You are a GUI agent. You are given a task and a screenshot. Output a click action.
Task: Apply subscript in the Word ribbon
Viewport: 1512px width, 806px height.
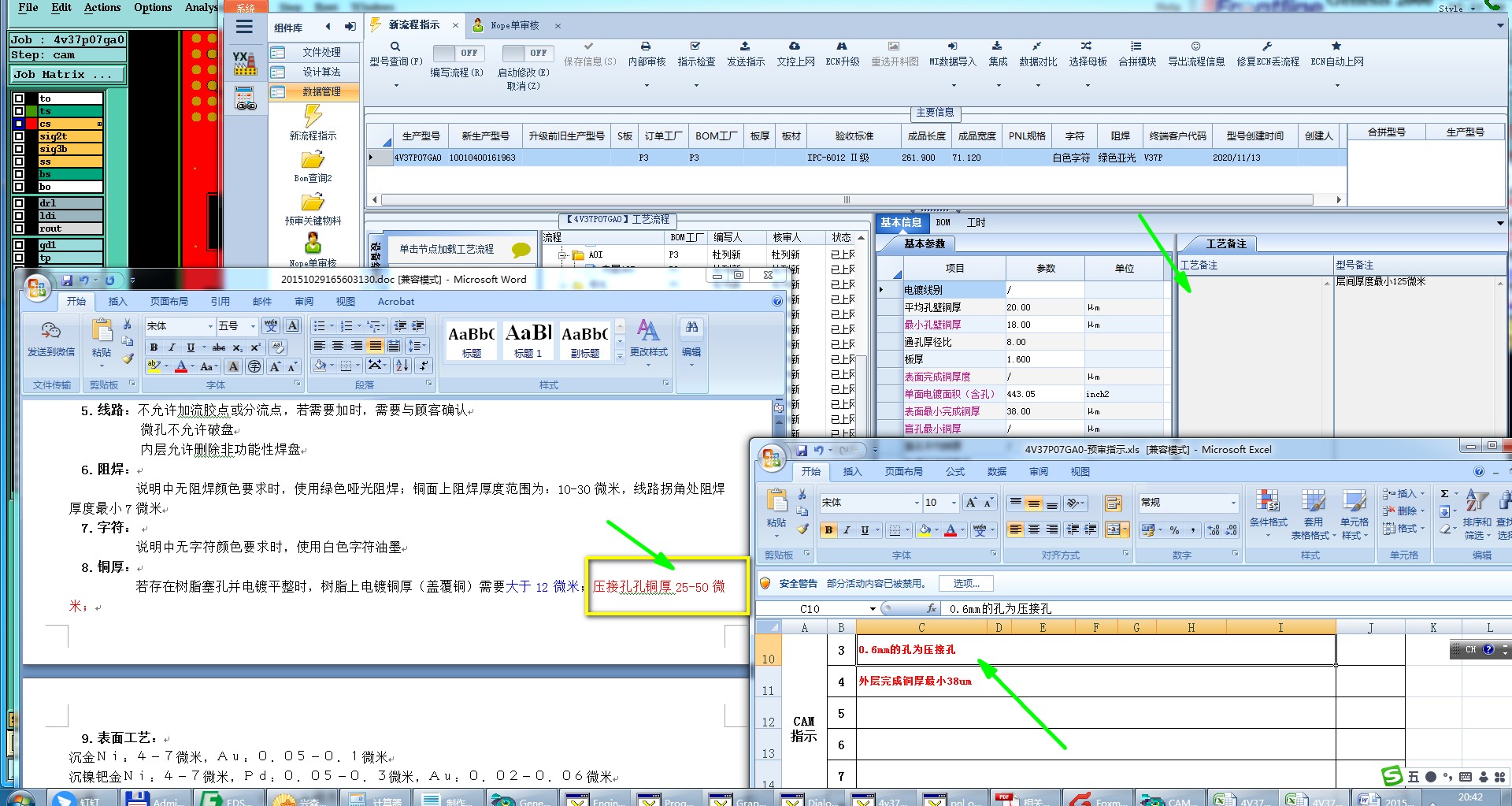tap(237, 347)
